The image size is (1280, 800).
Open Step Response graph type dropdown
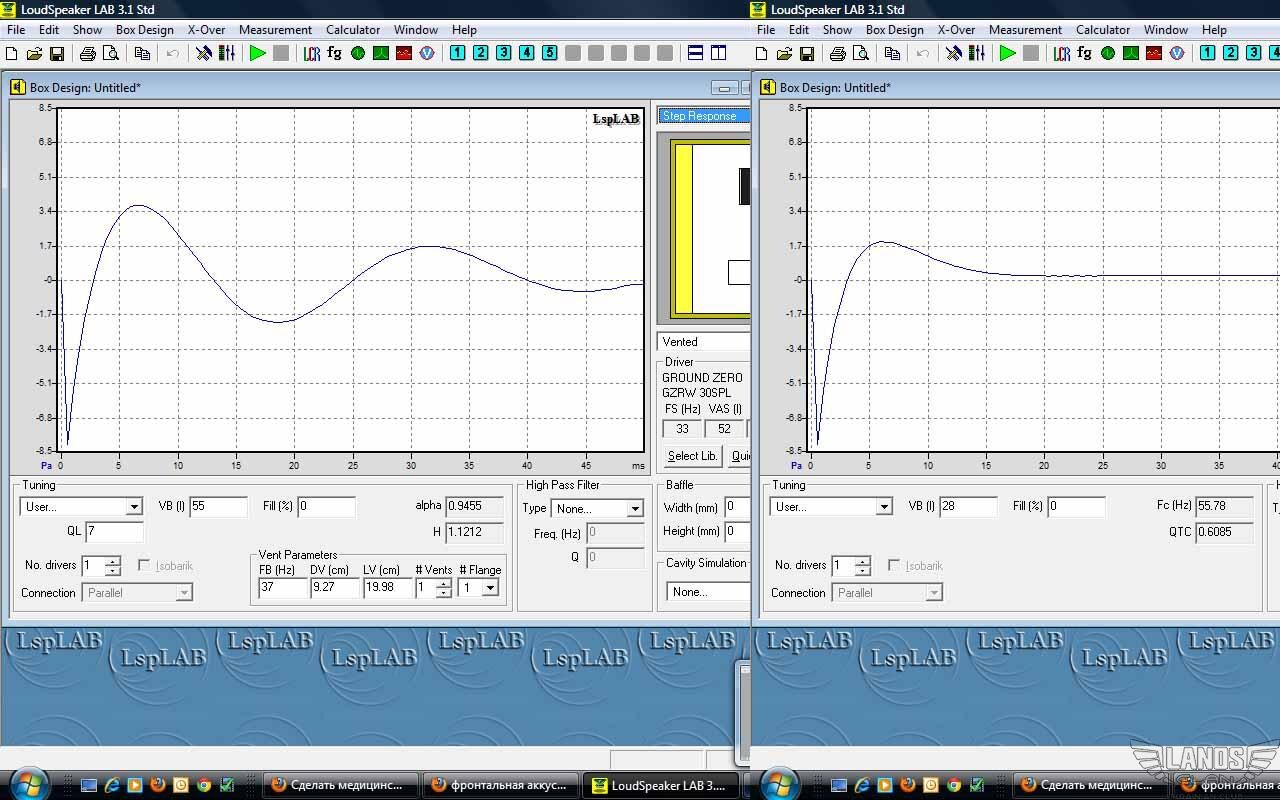tap(705, 116)
